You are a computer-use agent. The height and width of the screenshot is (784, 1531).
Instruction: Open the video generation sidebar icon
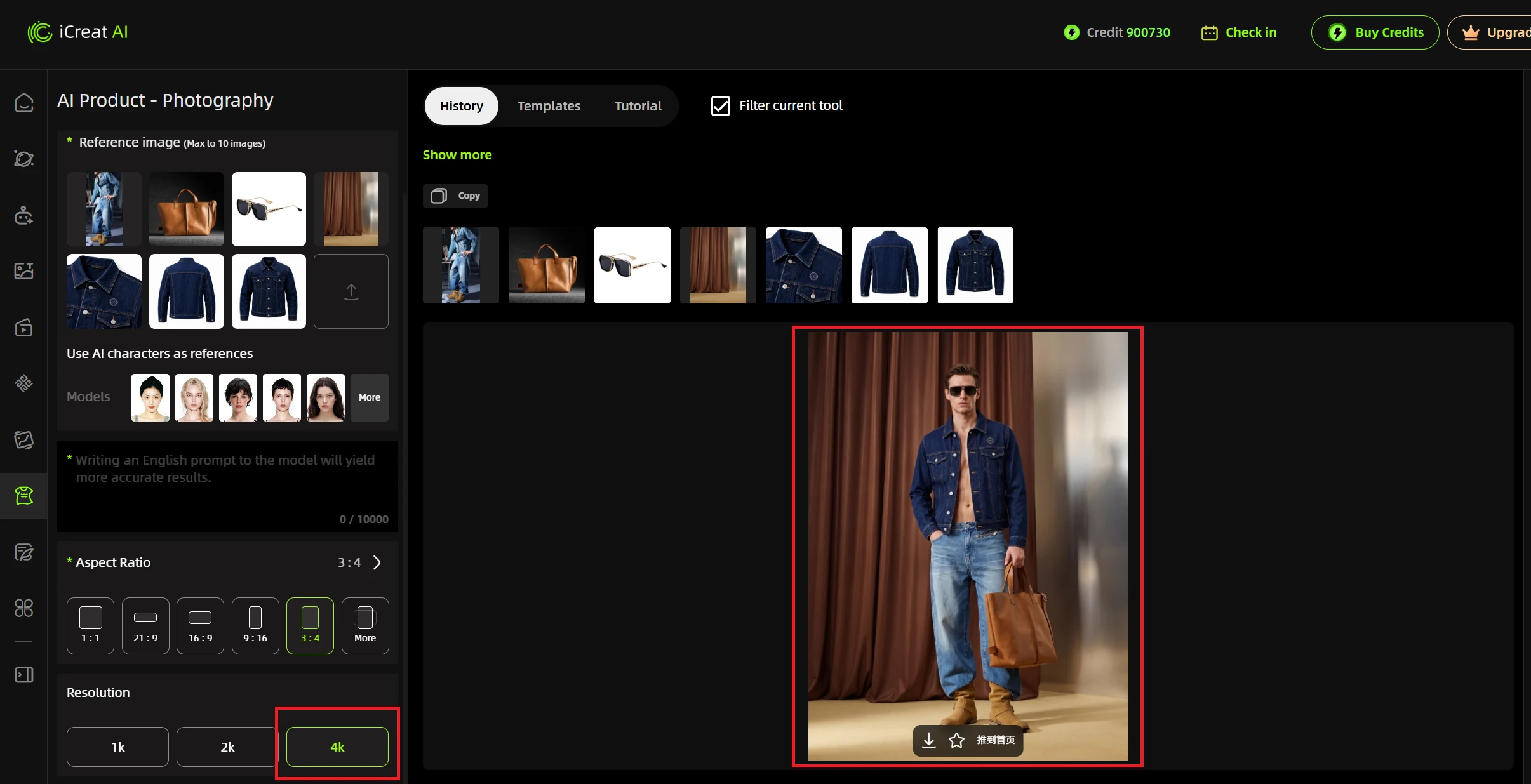tap(23, 328)
